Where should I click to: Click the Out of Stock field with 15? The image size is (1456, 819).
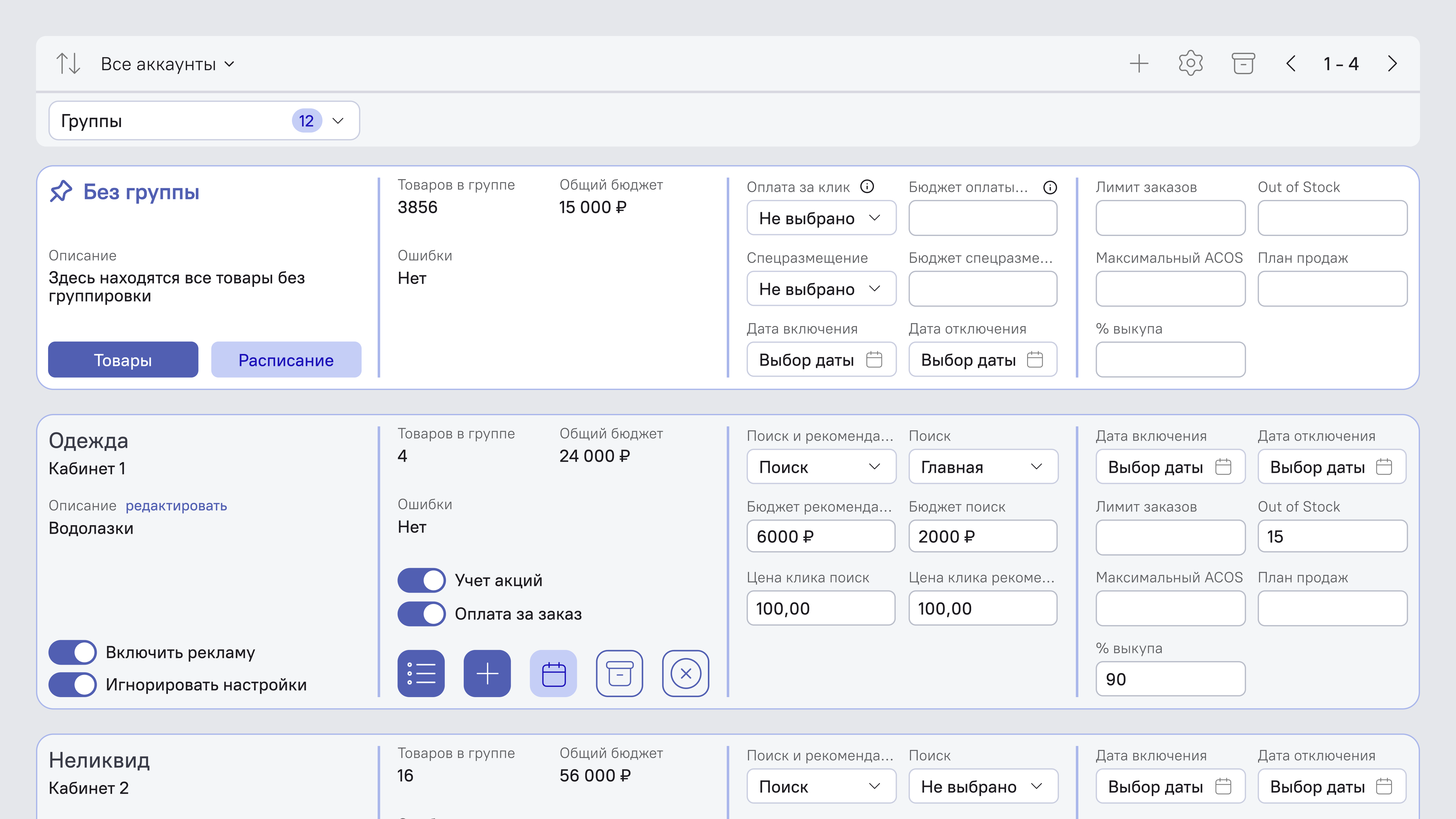[1332, 536]
